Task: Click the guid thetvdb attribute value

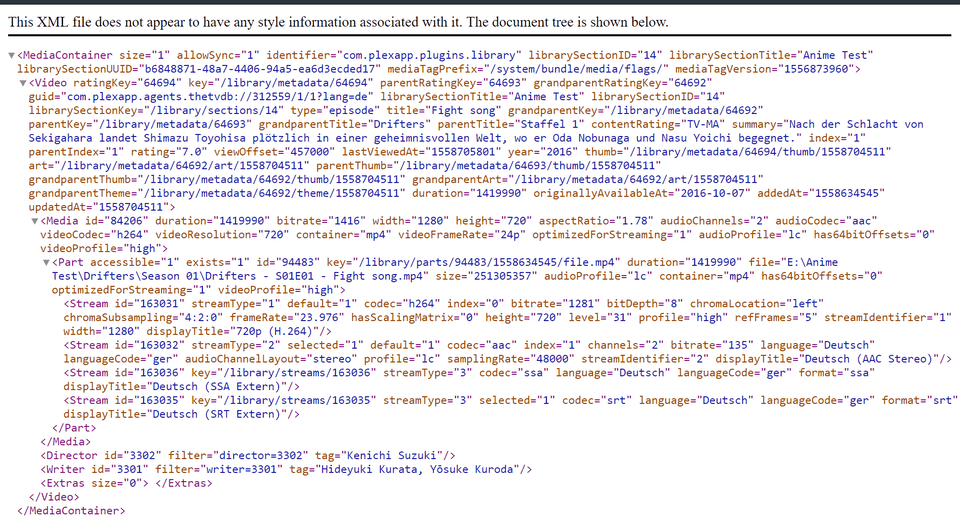Action: (217, 97)
